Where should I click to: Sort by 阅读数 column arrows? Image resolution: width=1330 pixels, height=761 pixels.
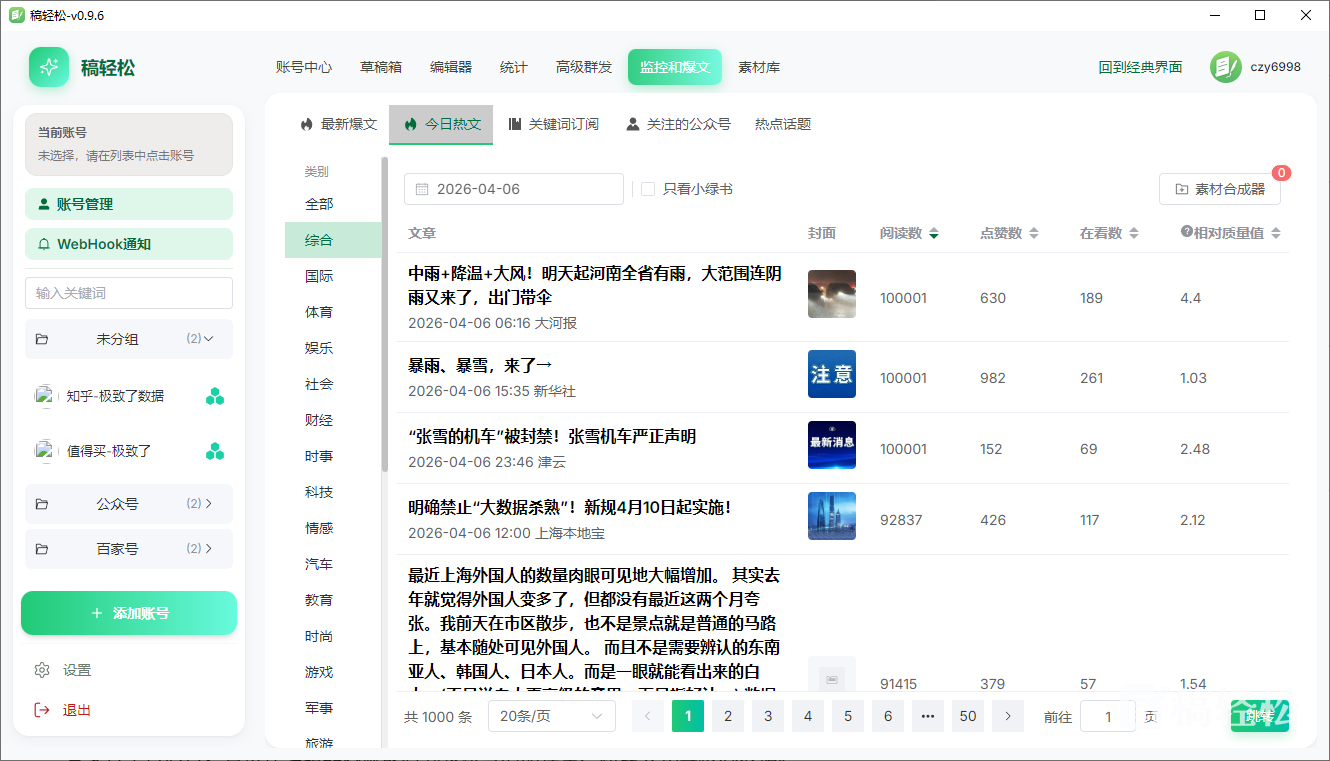[x=934, y=233]
